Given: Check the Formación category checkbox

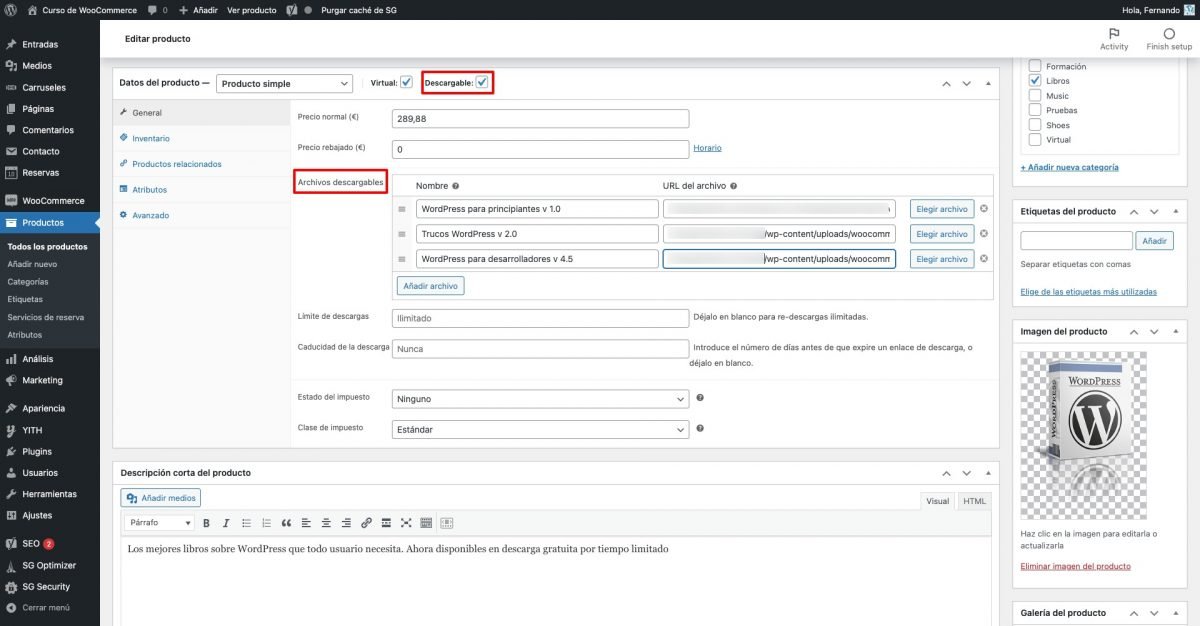Looking at the screenshot, I should [x=1035, y=66].
